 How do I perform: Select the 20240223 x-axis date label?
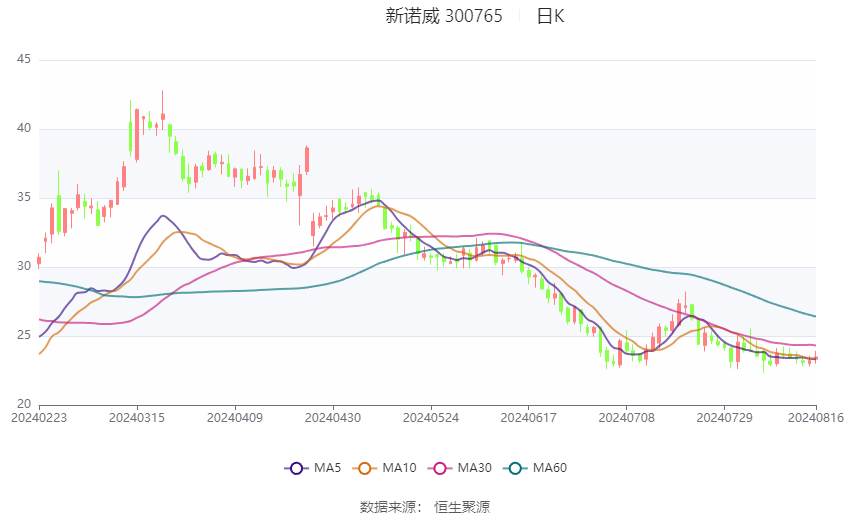[x=39, y=418]
